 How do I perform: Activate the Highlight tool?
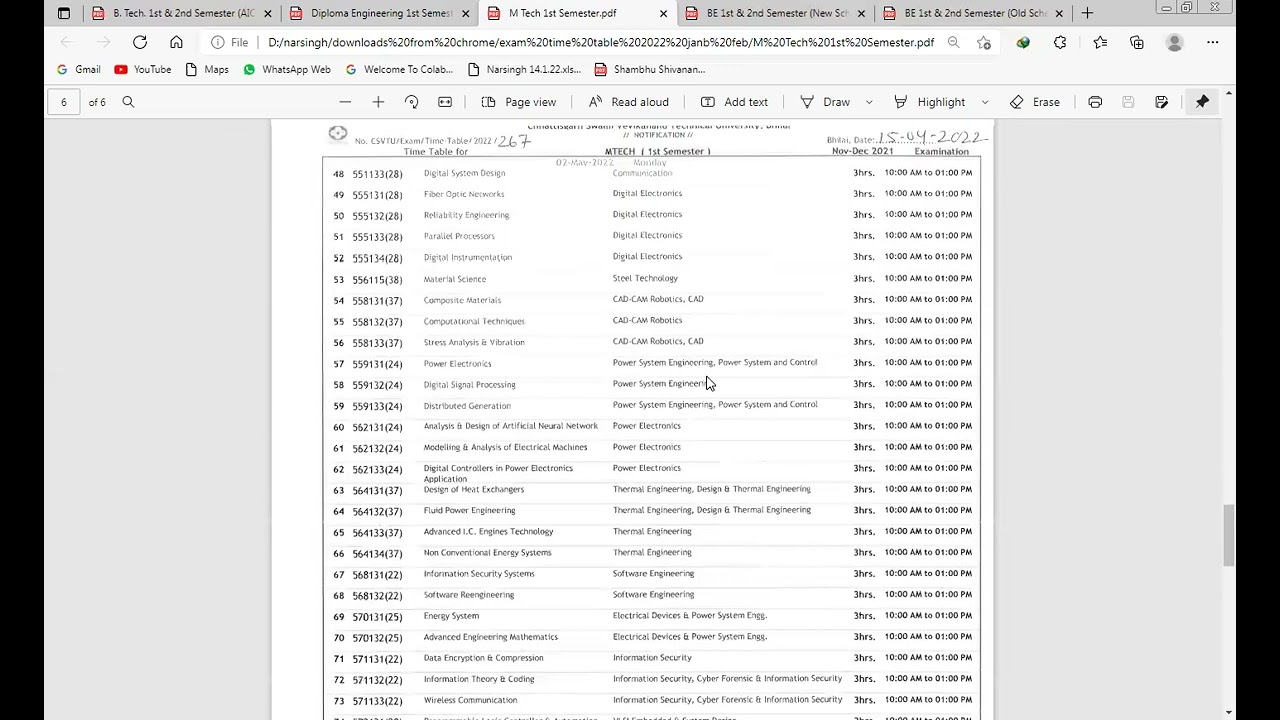pos(930,102)
